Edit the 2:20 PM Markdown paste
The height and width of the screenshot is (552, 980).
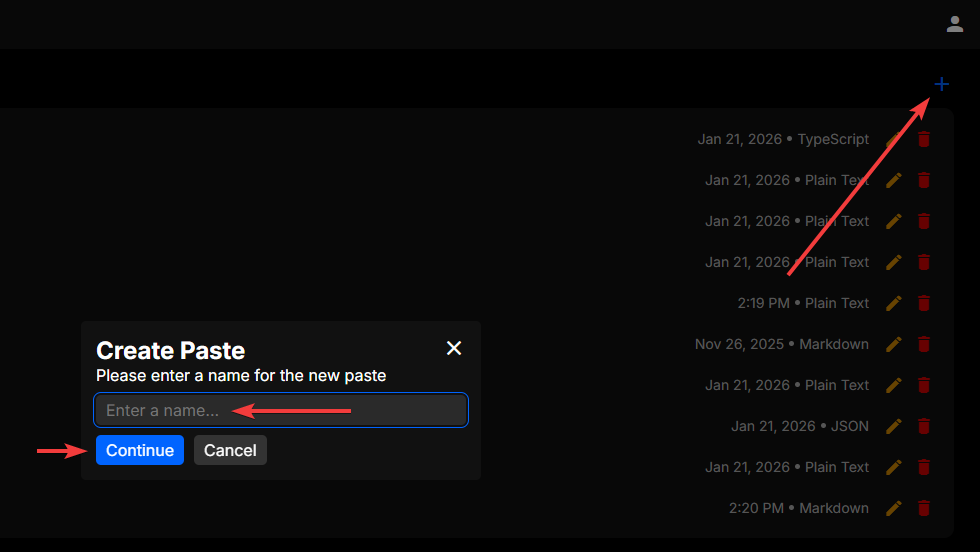point(894,508)
